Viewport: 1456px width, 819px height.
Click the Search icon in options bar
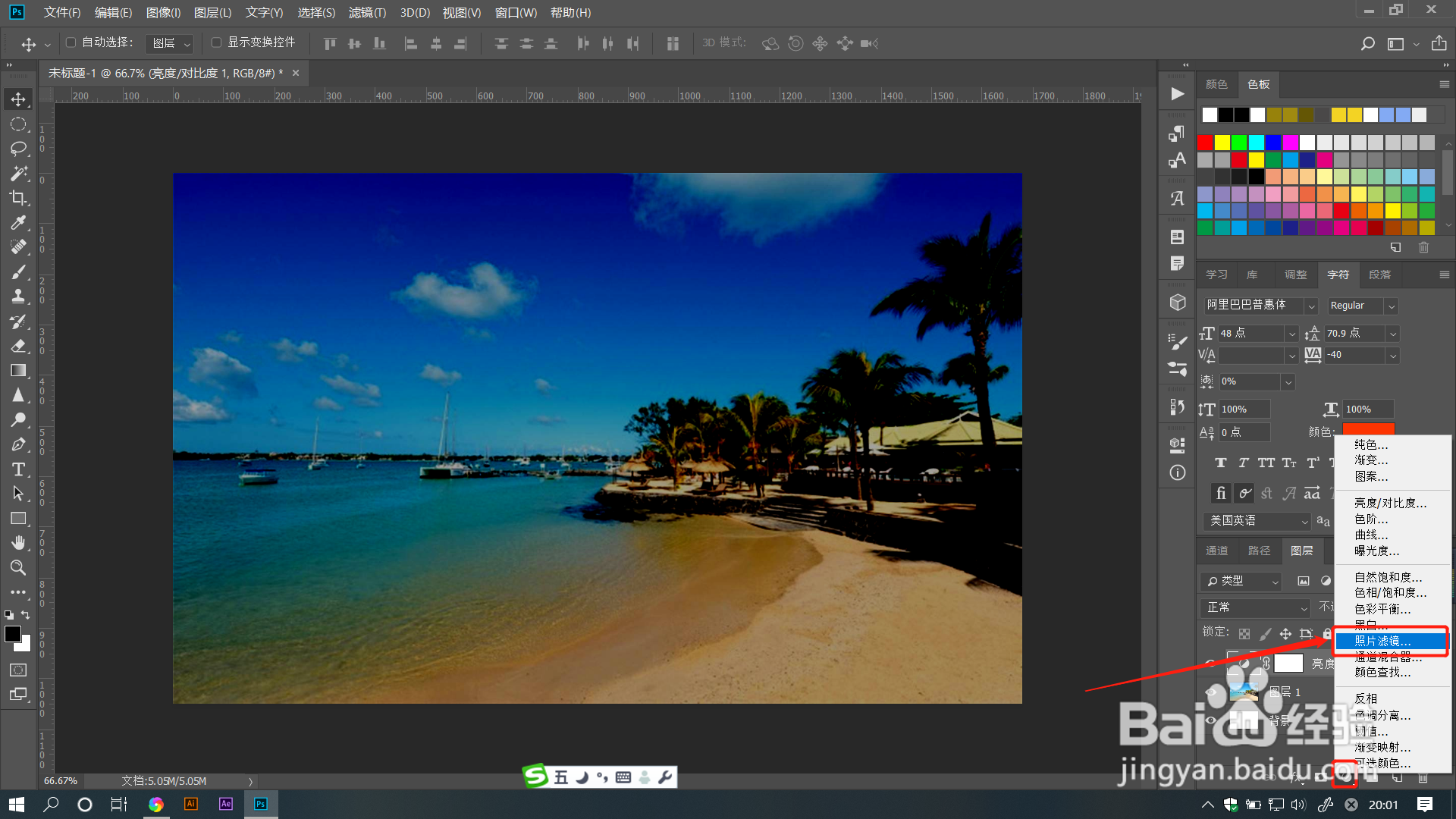point(1367,44)
